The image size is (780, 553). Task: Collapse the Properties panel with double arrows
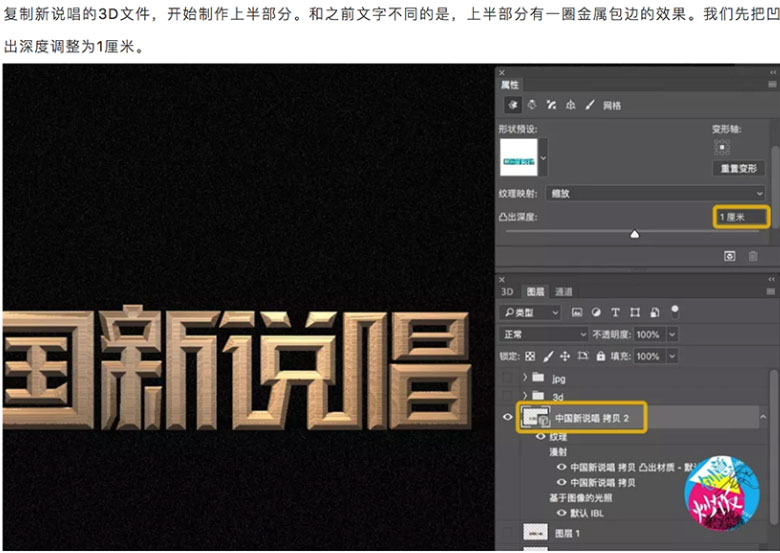(x=773, y=73)
